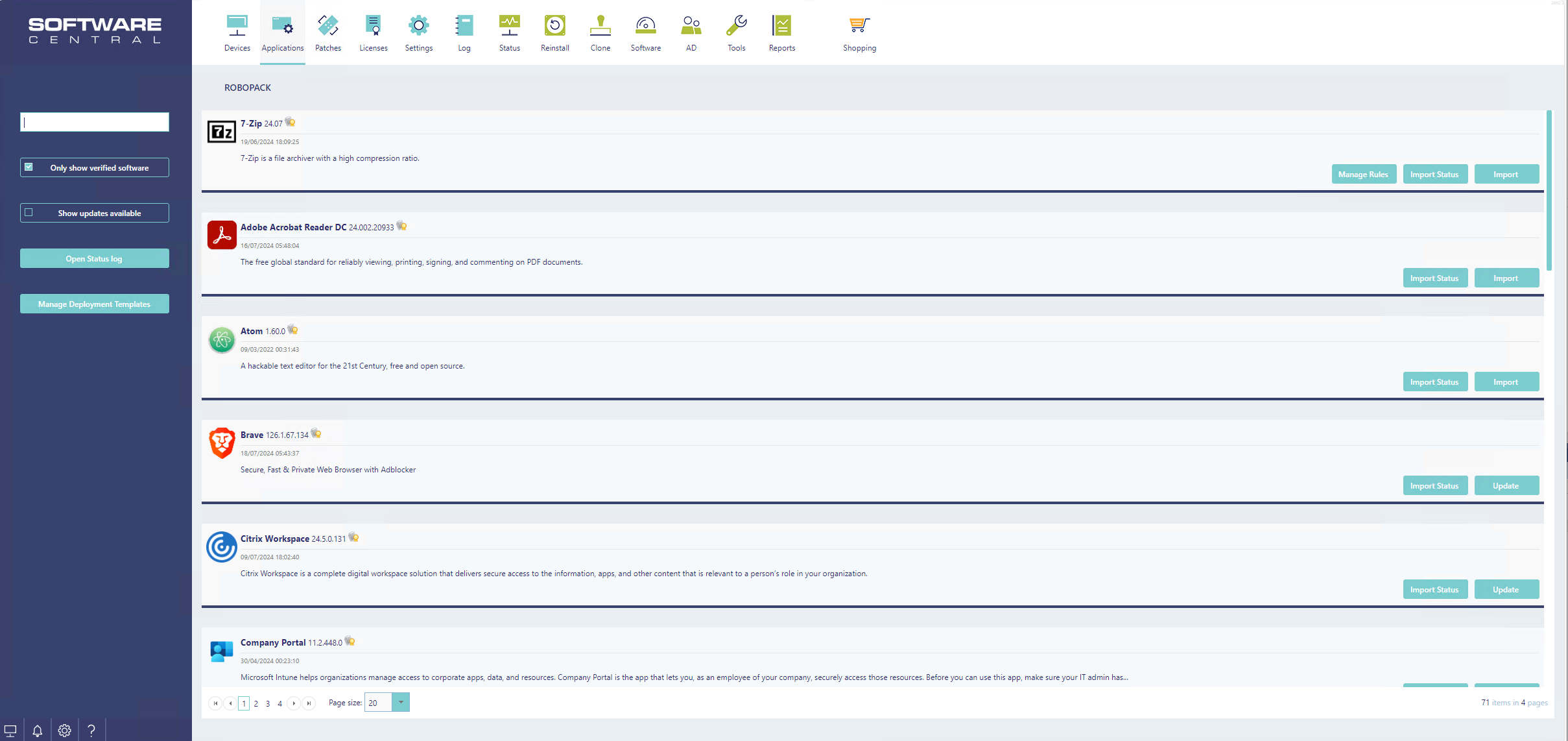
Task: Click the Adobe Acrobat Reader logo
Action: 222,235
